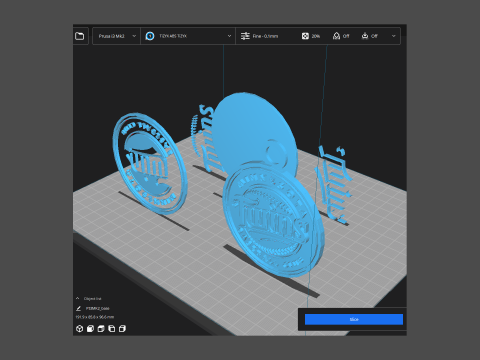Switch to top view cube icon
480x360 pixels.
101,329
